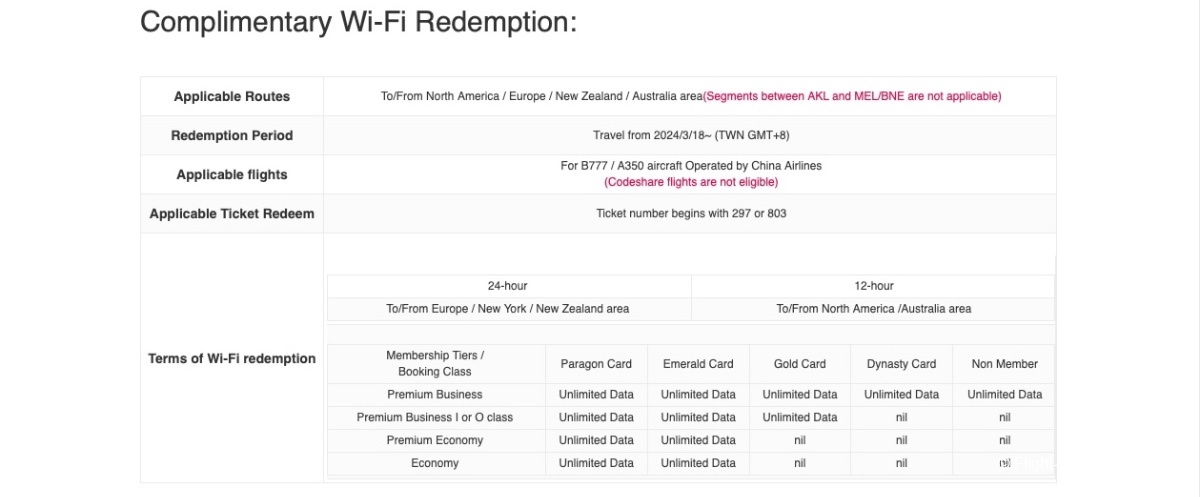This screenshot has height=497, width=1200.
Task: Select the Dynasty Card column header
Action: (x=901, y=364)
